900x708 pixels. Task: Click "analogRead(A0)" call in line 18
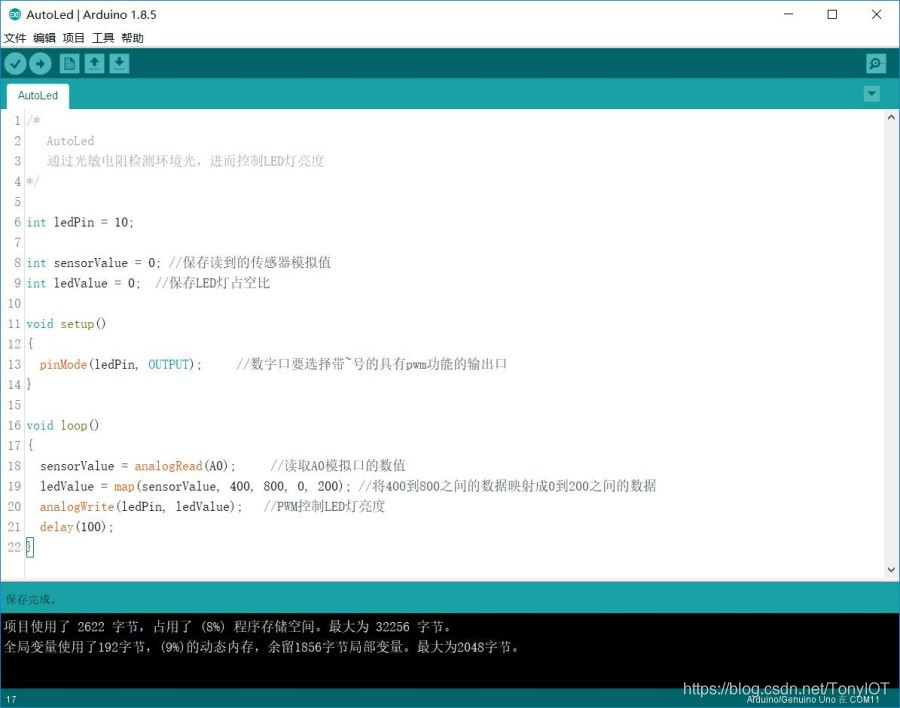(181, 466)
